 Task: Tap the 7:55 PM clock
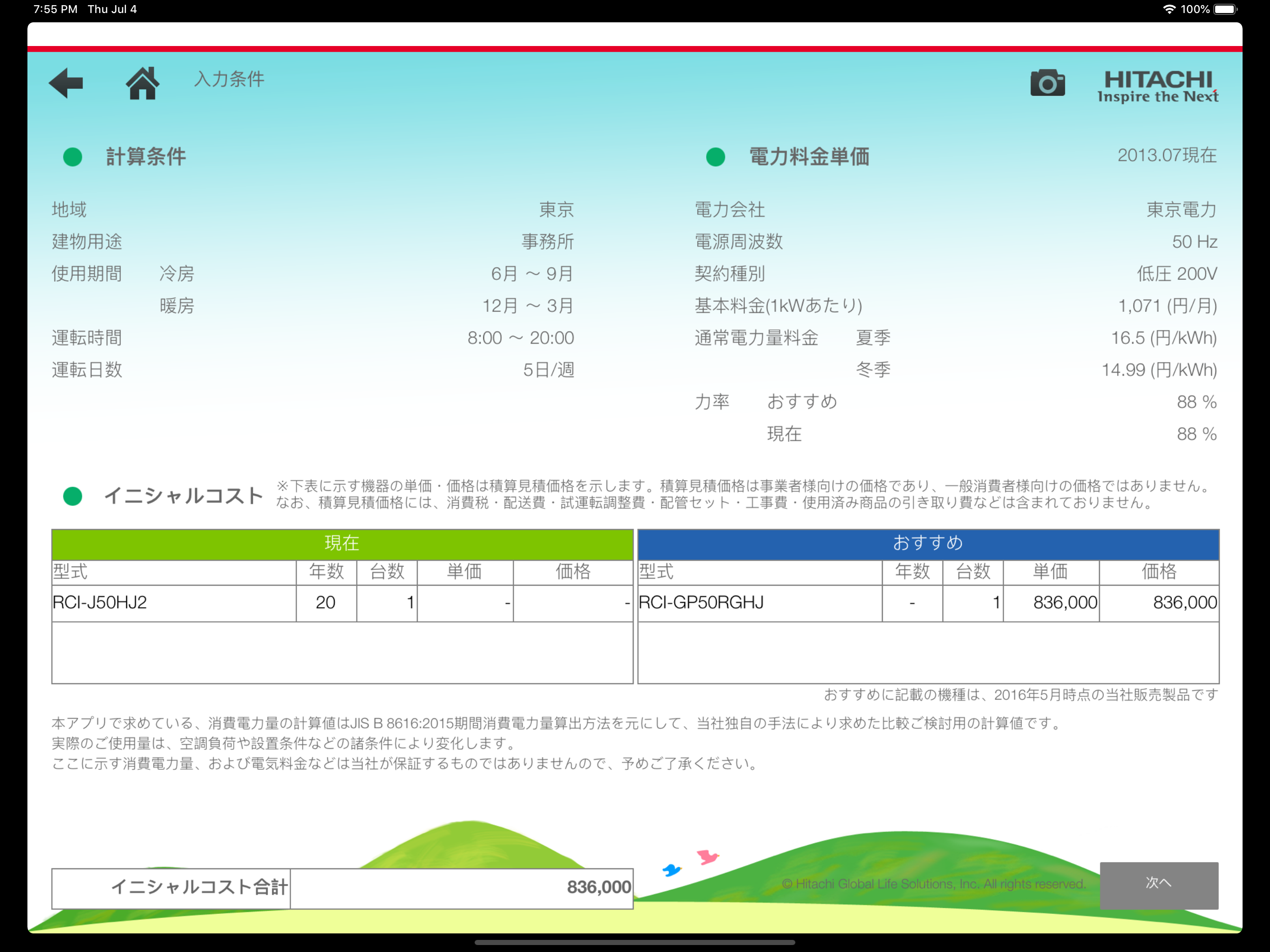(55, 9)
